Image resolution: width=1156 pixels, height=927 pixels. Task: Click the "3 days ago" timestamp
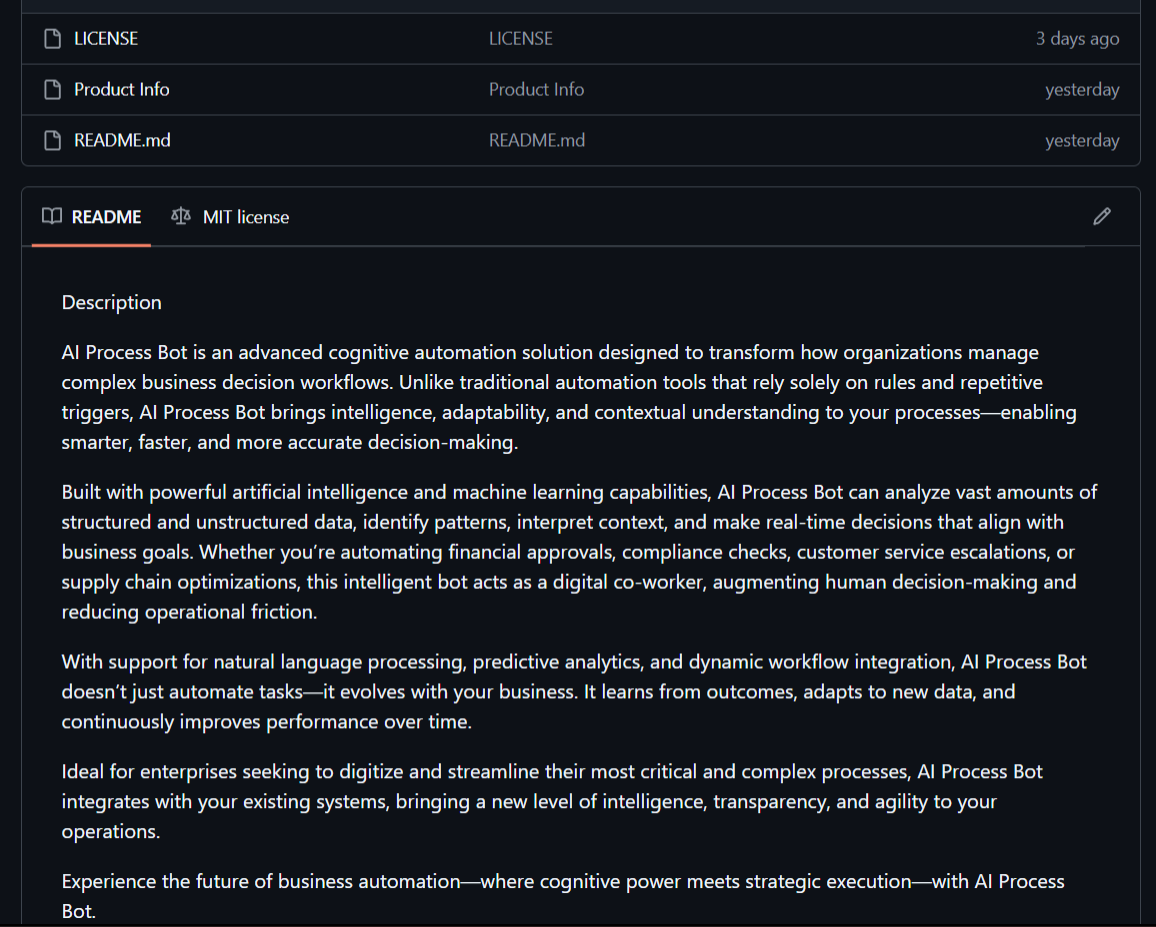1077,39
